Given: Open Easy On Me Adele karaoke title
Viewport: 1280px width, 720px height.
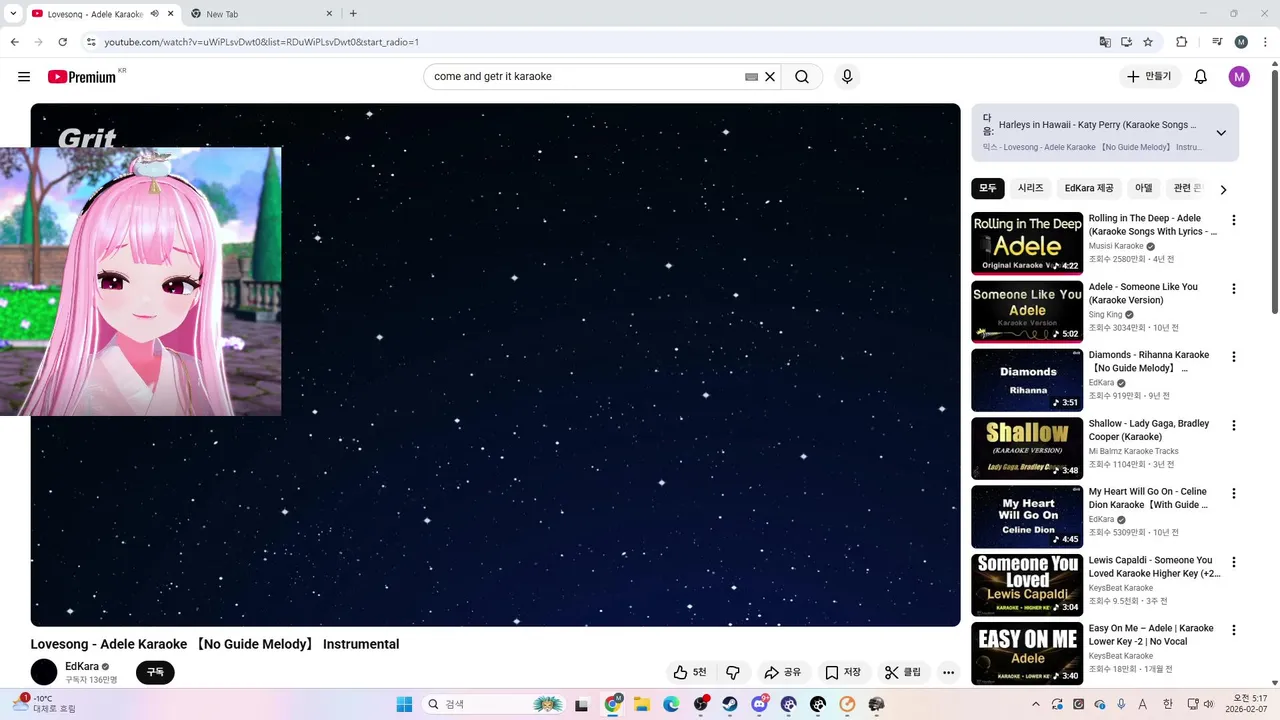Looking at the screenshot, I should pyautogui.click(x=1153, y=635).
